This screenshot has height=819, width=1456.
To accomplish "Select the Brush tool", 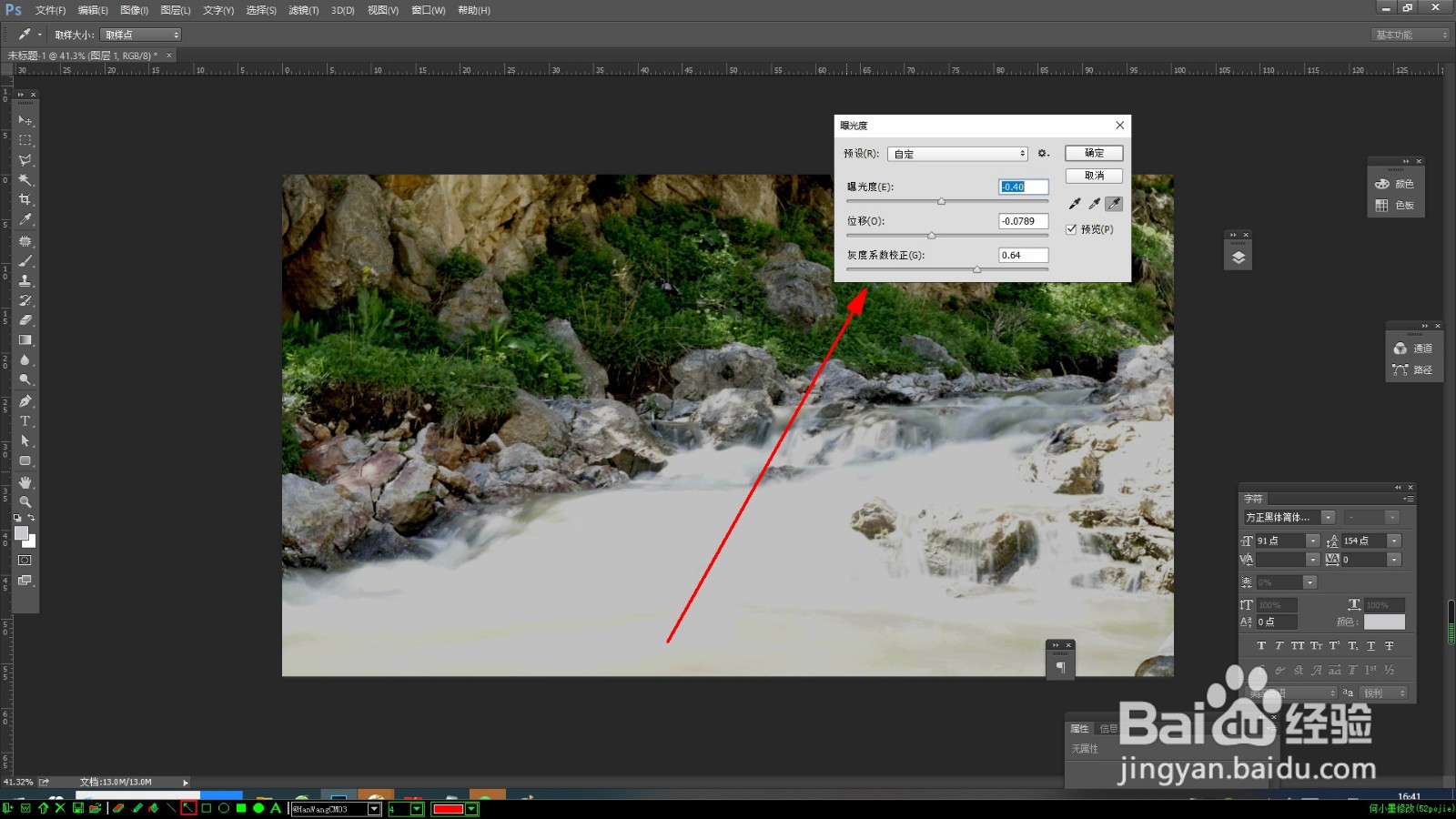I will (x=25, y=261).
